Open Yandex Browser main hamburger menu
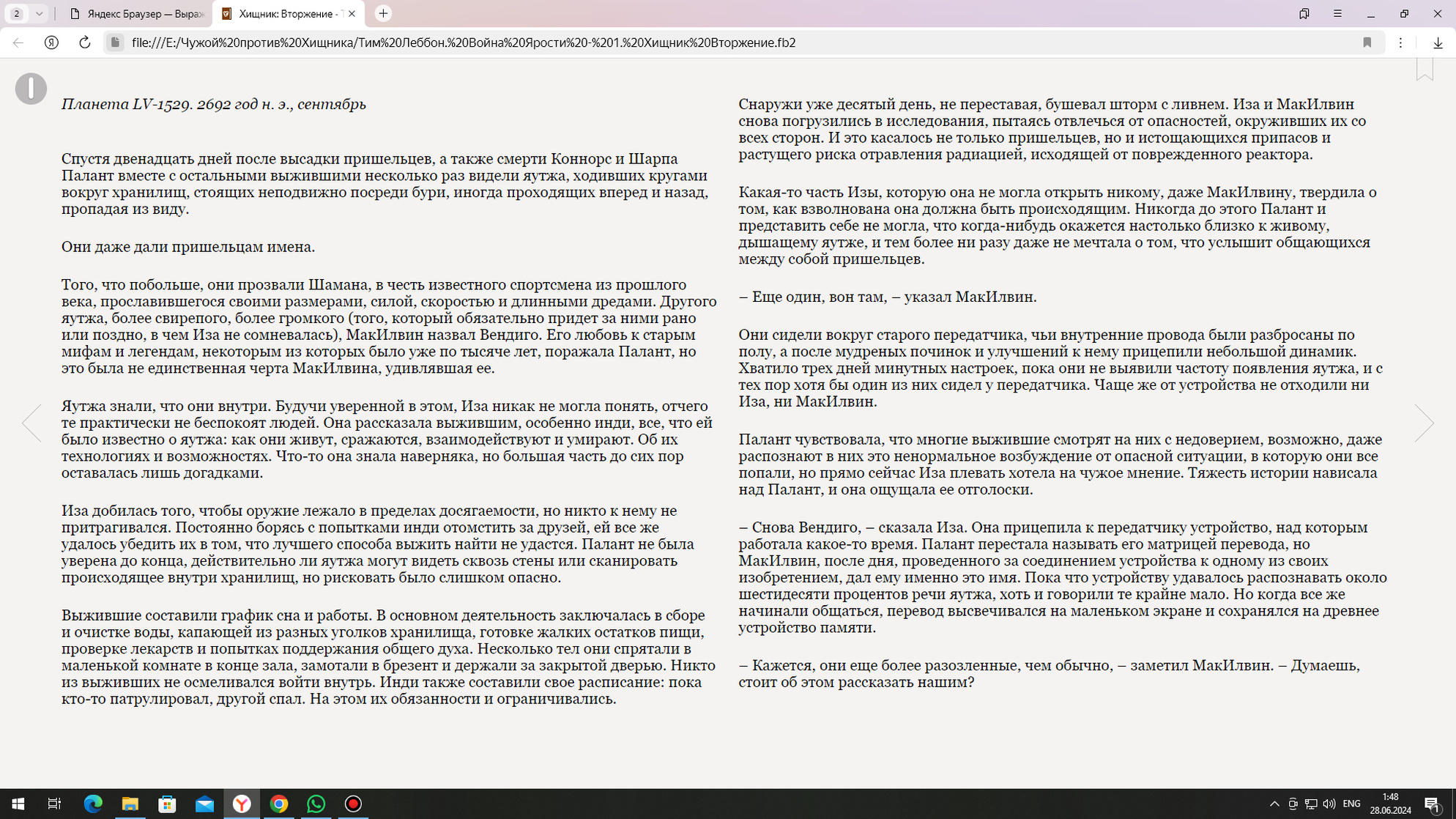 [x=1337, y=14]
